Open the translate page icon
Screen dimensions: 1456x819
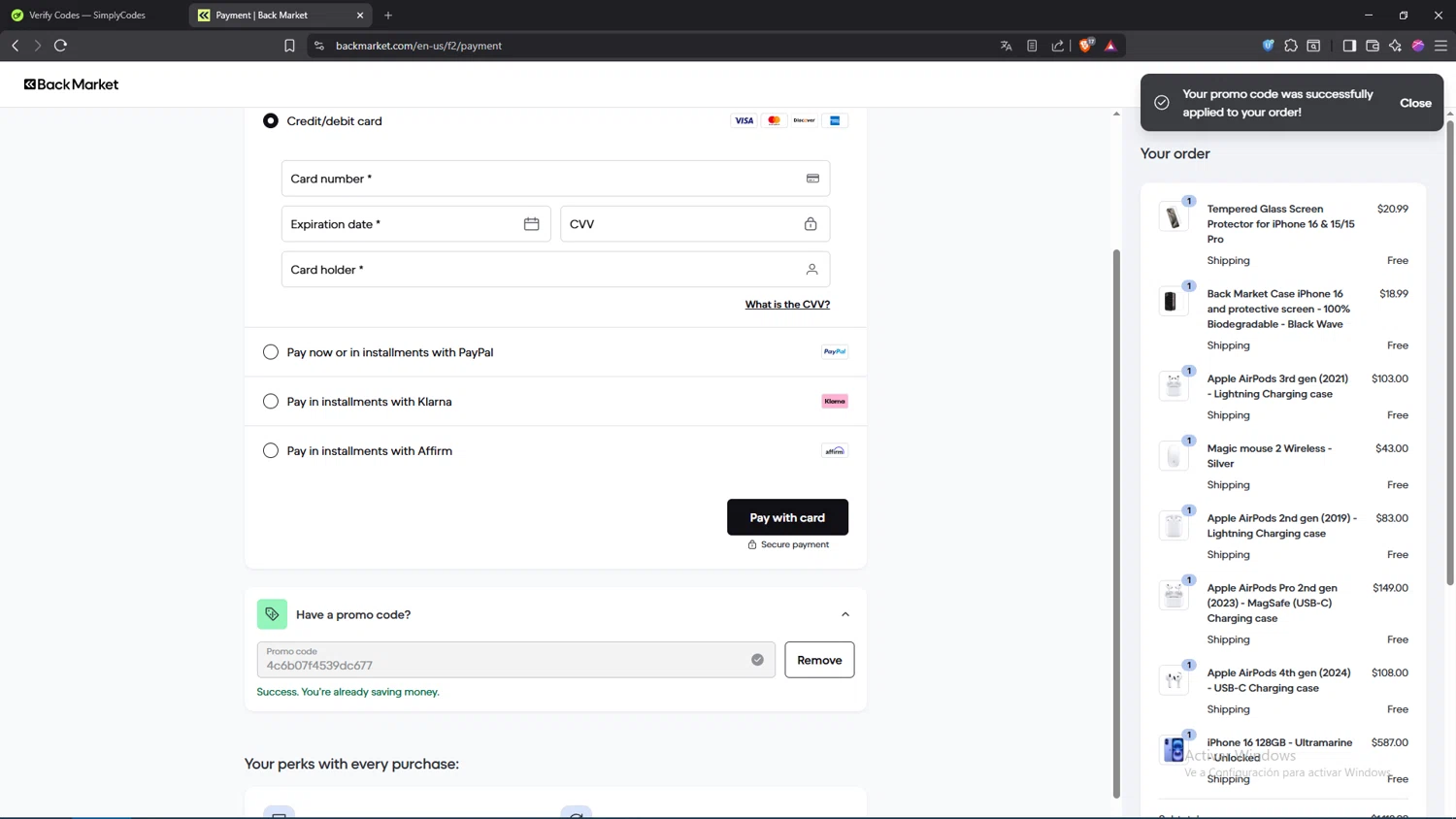(1006, 46)
